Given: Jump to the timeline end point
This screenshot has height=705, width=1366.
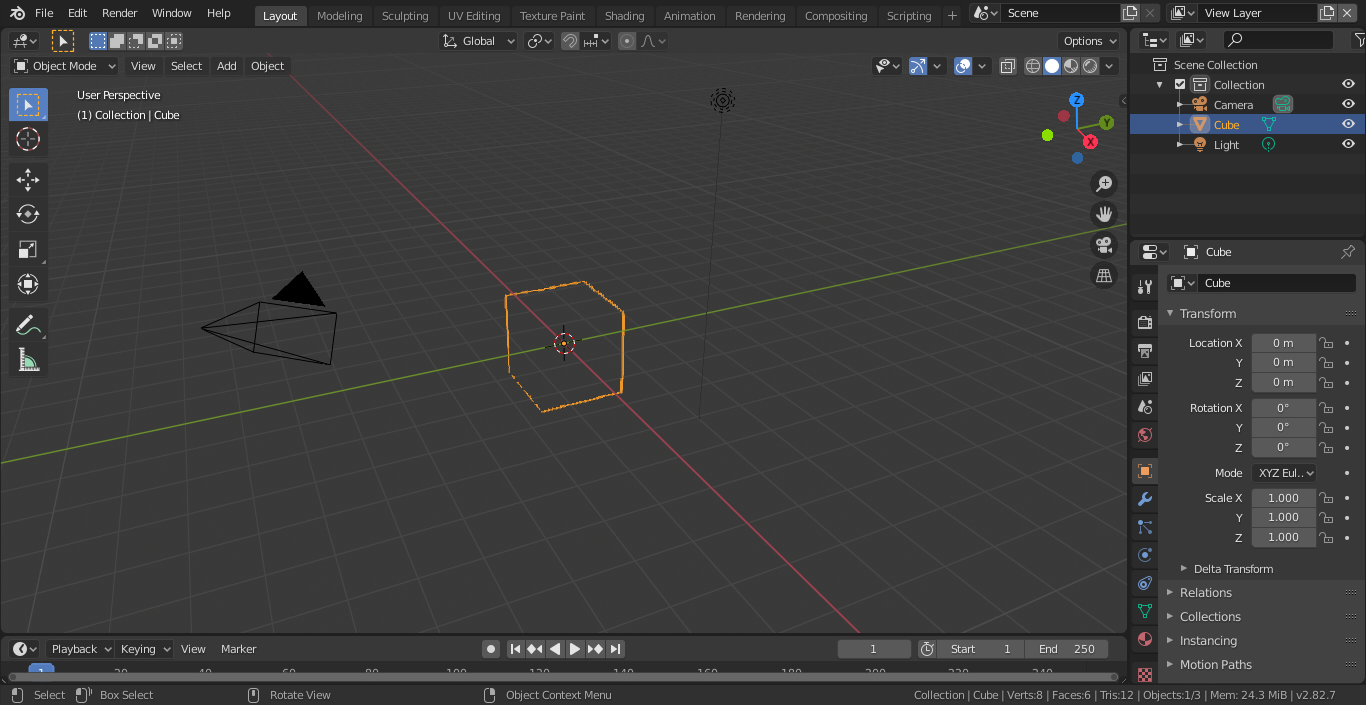Looking at the screenshot, I should tap(616, 649).
